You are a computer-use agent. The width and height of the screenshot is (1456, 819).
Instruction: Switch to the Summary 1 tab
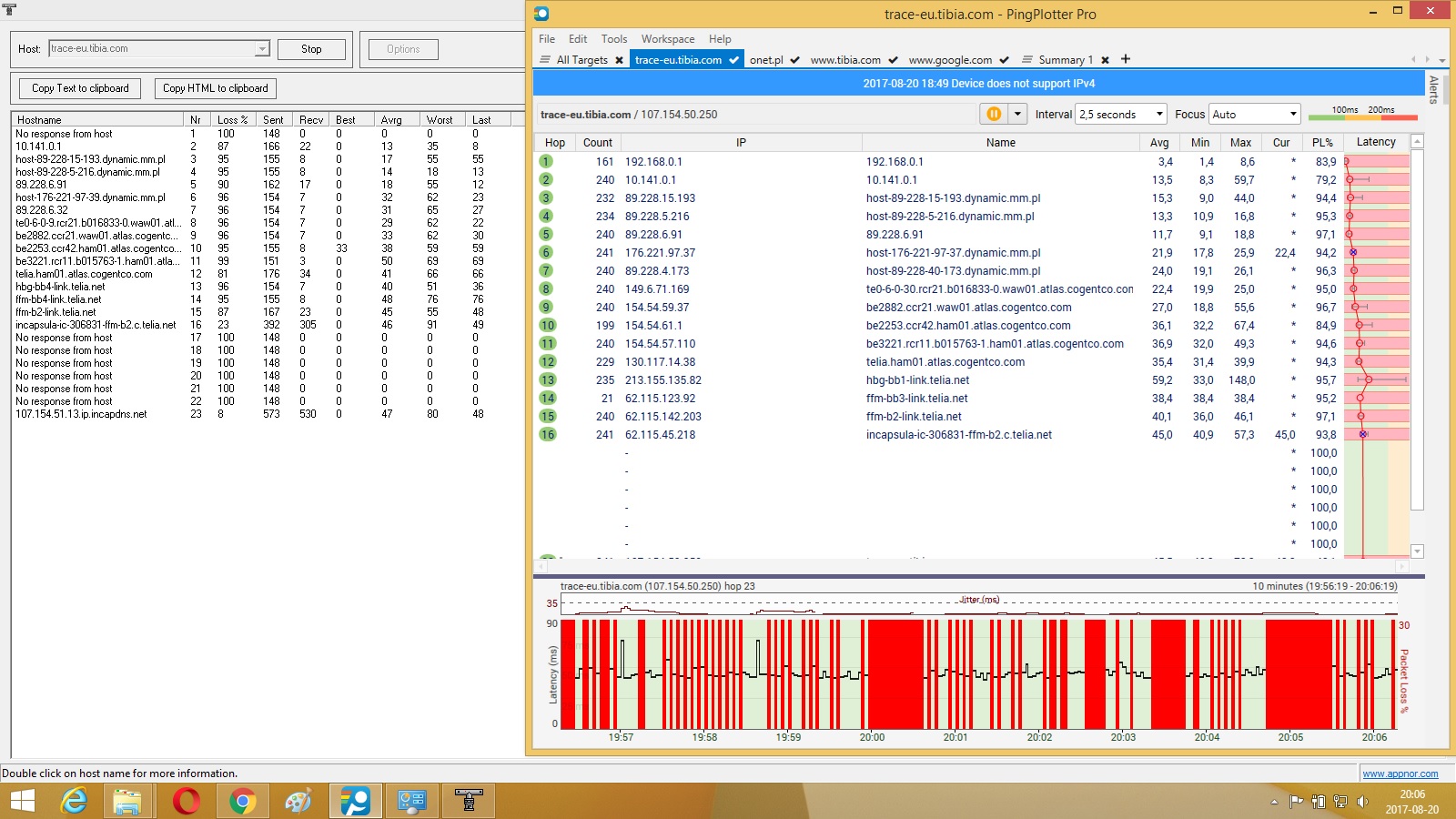1064,60
